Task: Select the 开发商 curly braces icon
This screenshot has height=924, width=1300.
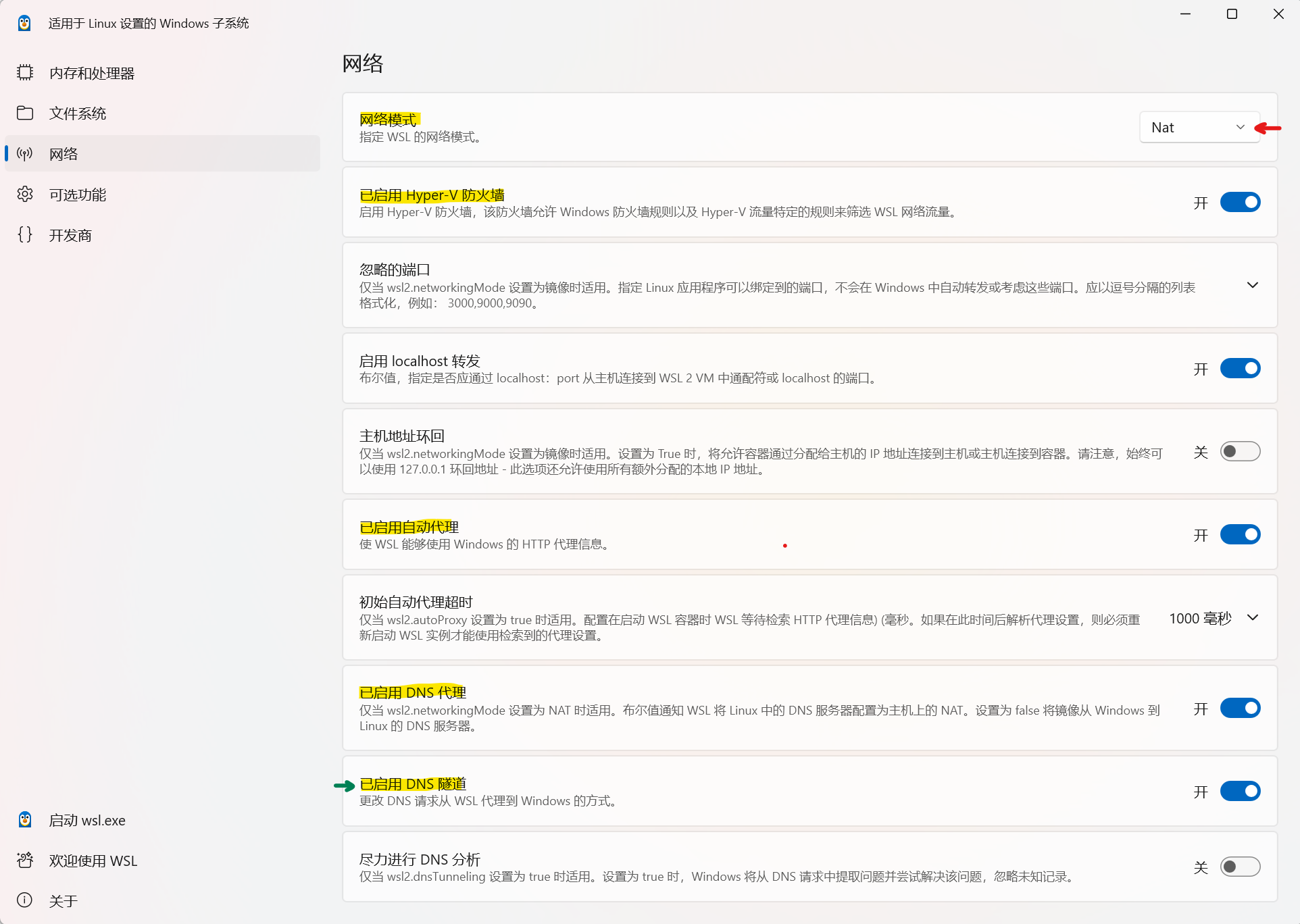Action: point(25,235)
